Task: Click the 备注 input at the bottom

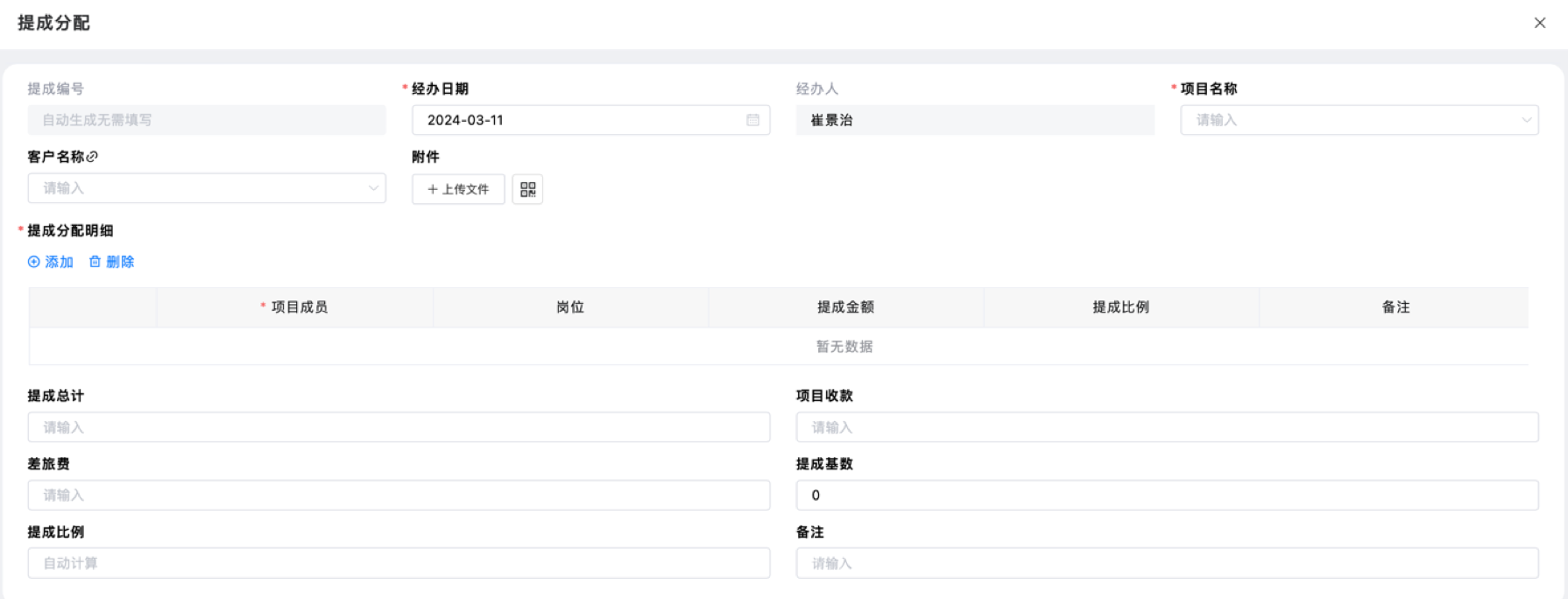Action: [1167, 563]
